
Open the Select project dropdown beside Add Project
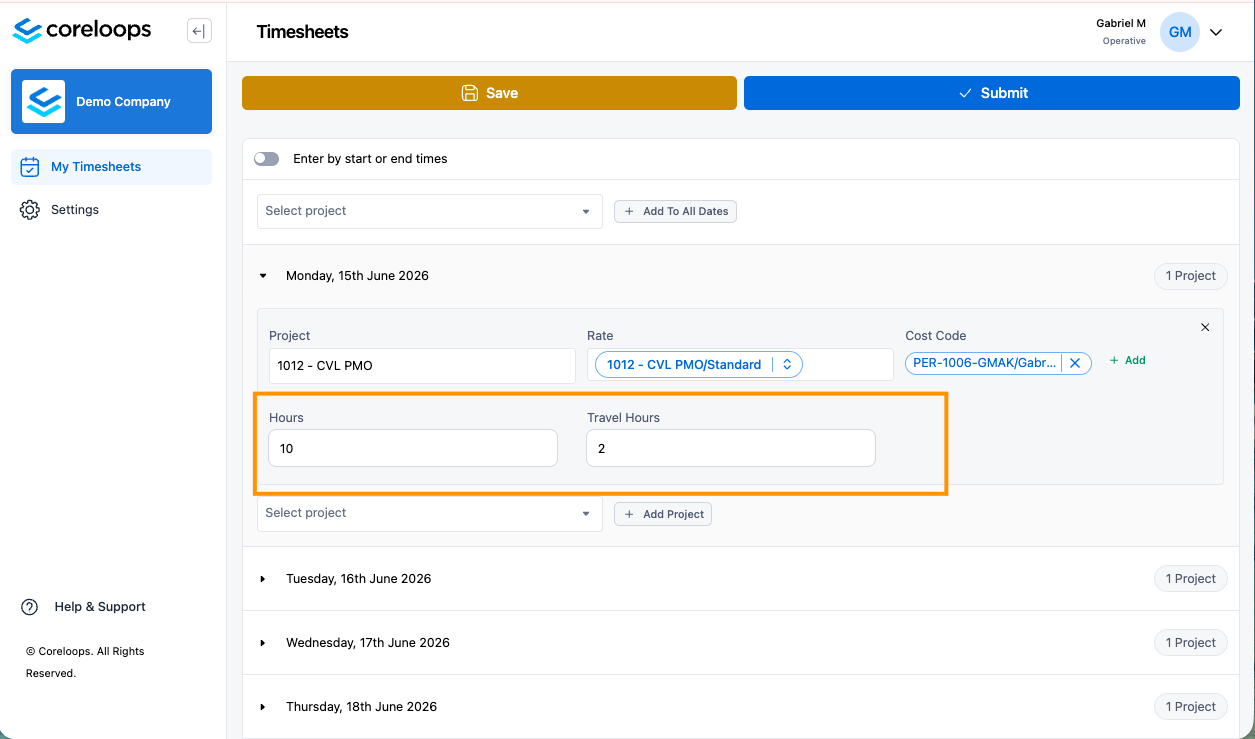click(x=430, y=514)
